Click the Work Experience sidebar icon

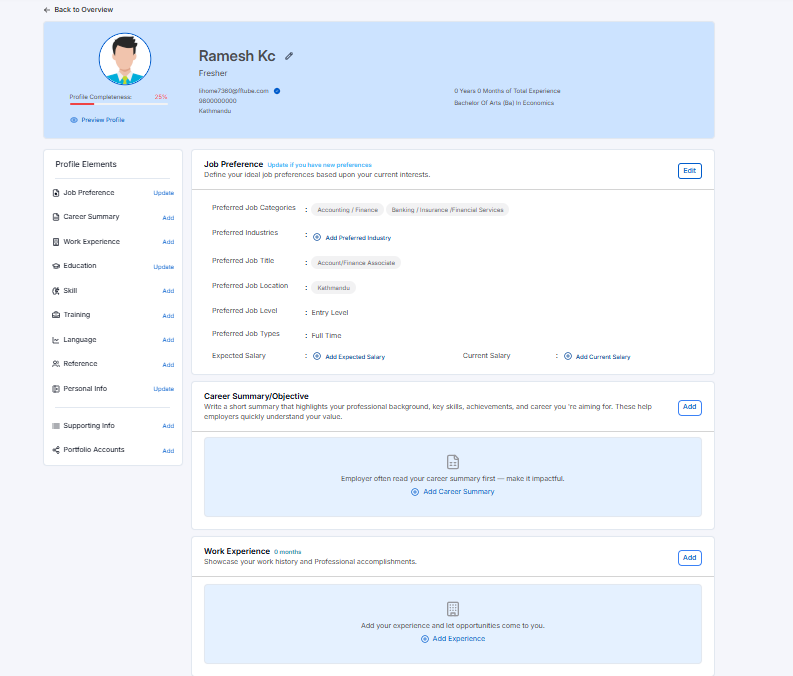point(55,242)
